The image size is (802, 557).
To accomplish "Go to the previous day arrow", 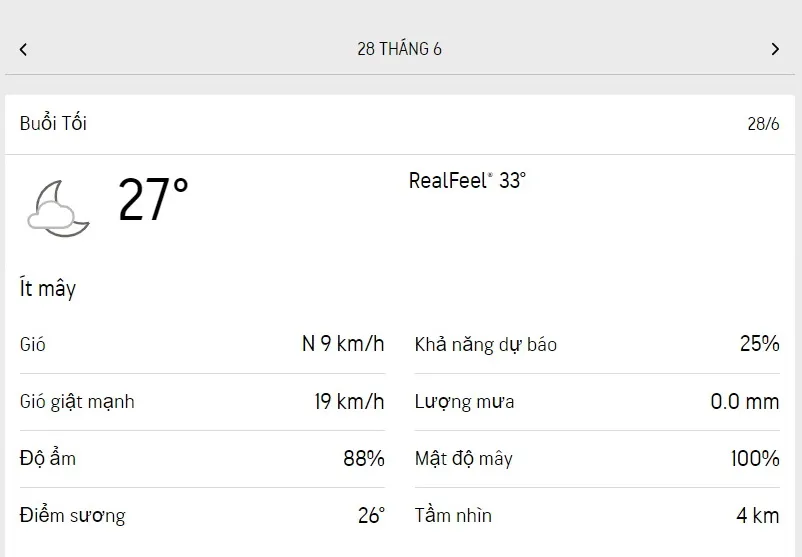I will [x=23, y=49].
